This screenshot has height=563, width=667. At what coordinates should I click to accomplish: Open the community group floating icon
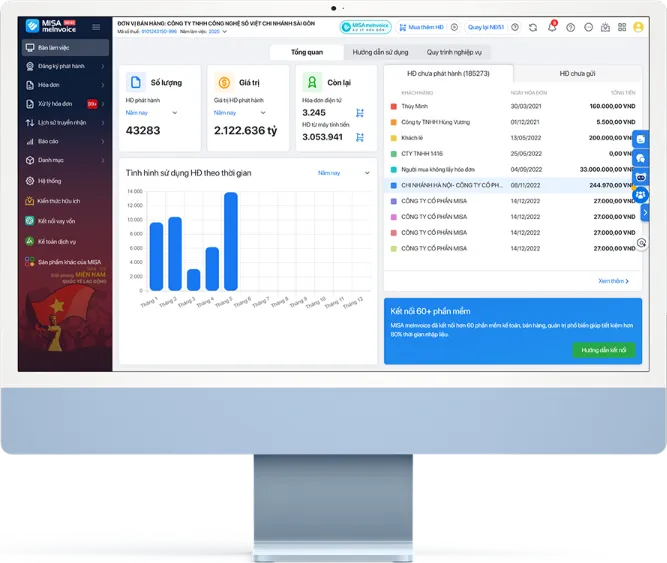640,195
